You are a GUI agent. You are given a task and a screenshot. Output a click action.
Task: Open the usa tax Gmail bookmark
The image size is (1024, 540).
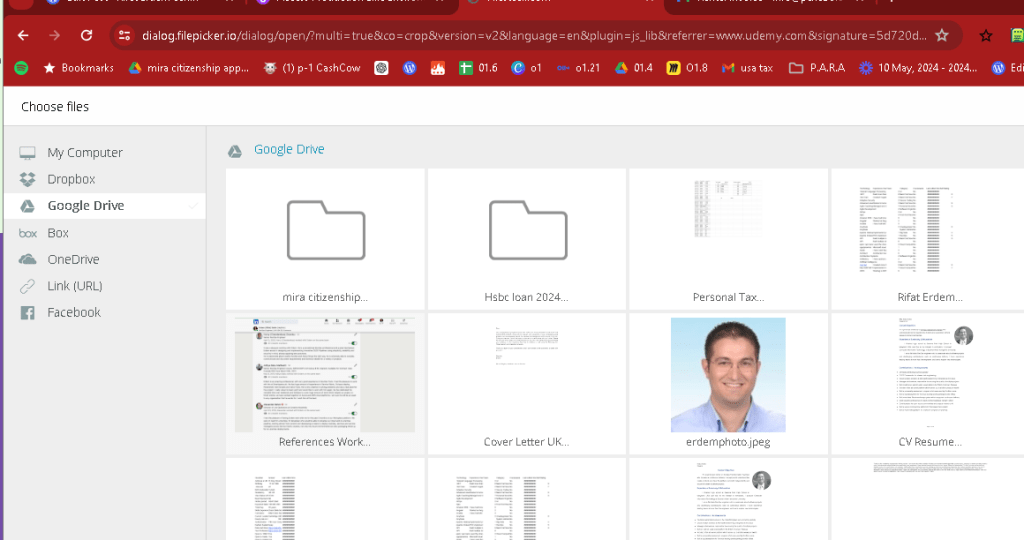point(748,68)
